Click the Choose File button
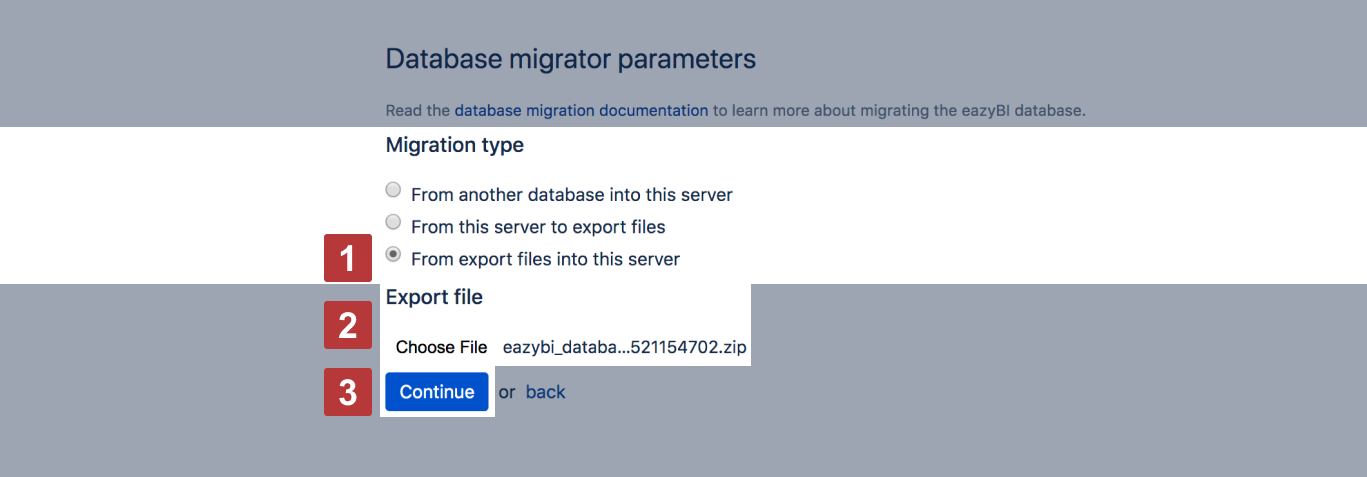Screen dimensions: 1367x477 pyautogui.click(x=441, y=347)
